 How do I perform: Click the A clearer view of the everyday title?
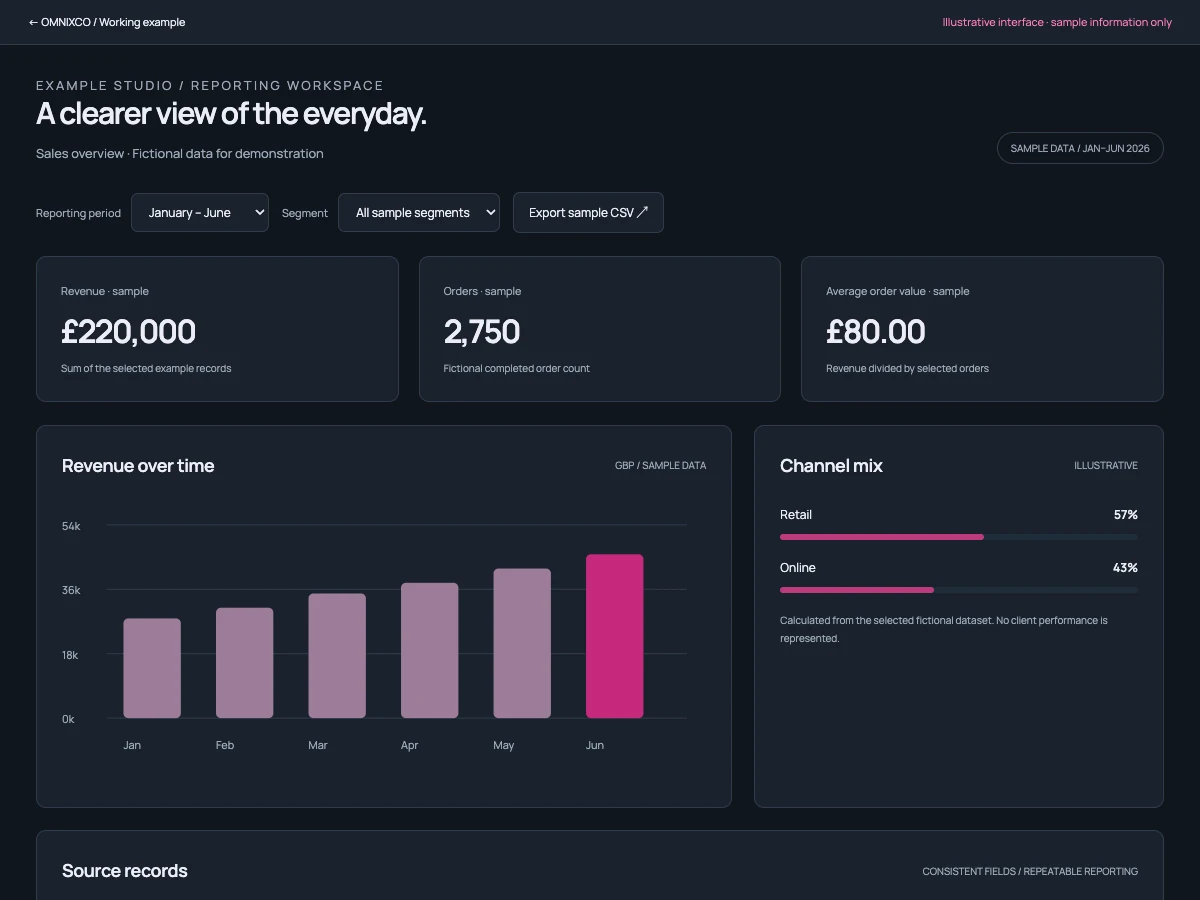click(x=231, y=114)
